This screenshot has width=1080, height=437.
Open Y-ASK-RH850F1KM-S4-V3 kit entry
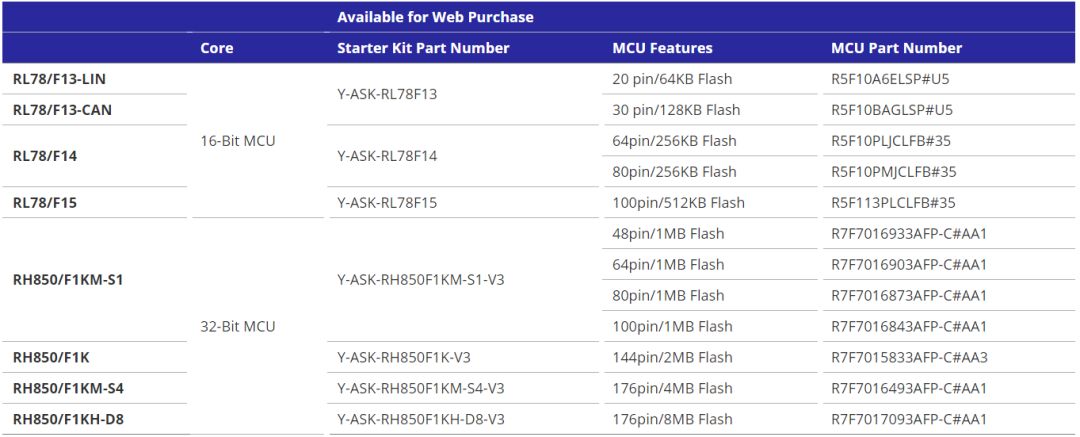pyautogui.click(x=421, y=389)
